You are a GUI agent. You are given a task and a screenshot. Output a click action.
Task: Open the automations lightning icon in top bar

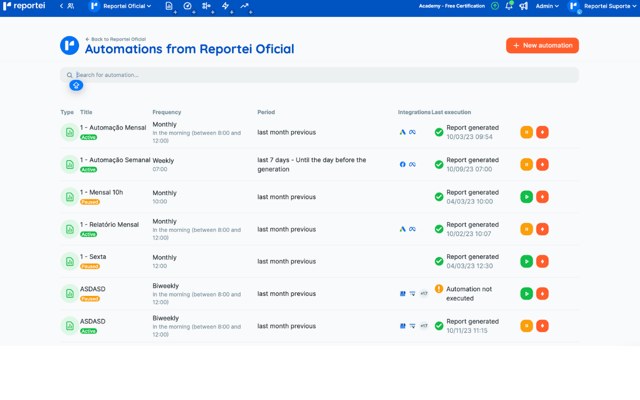pos(225,6)
